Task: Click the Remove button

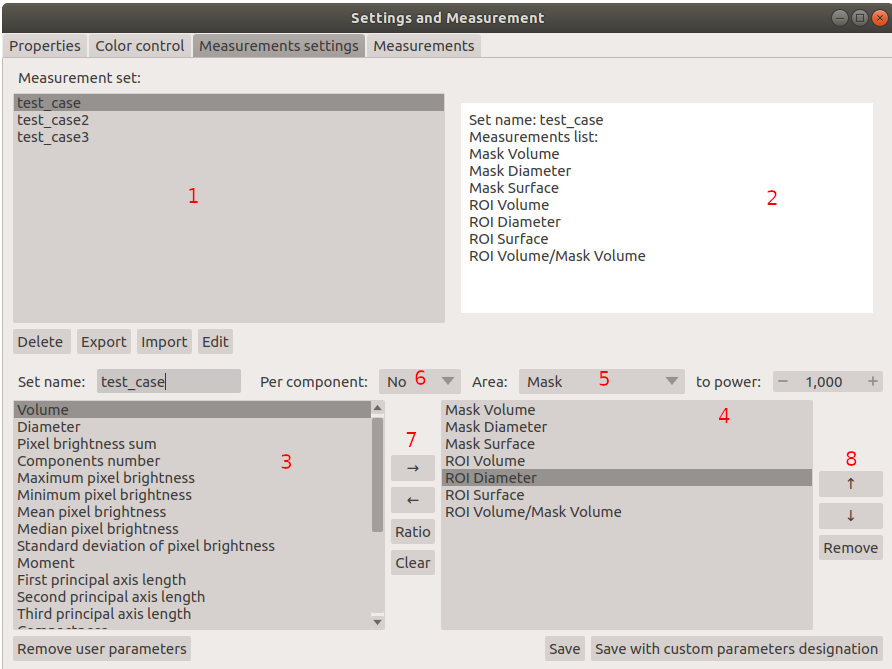Action: [850, 548]
